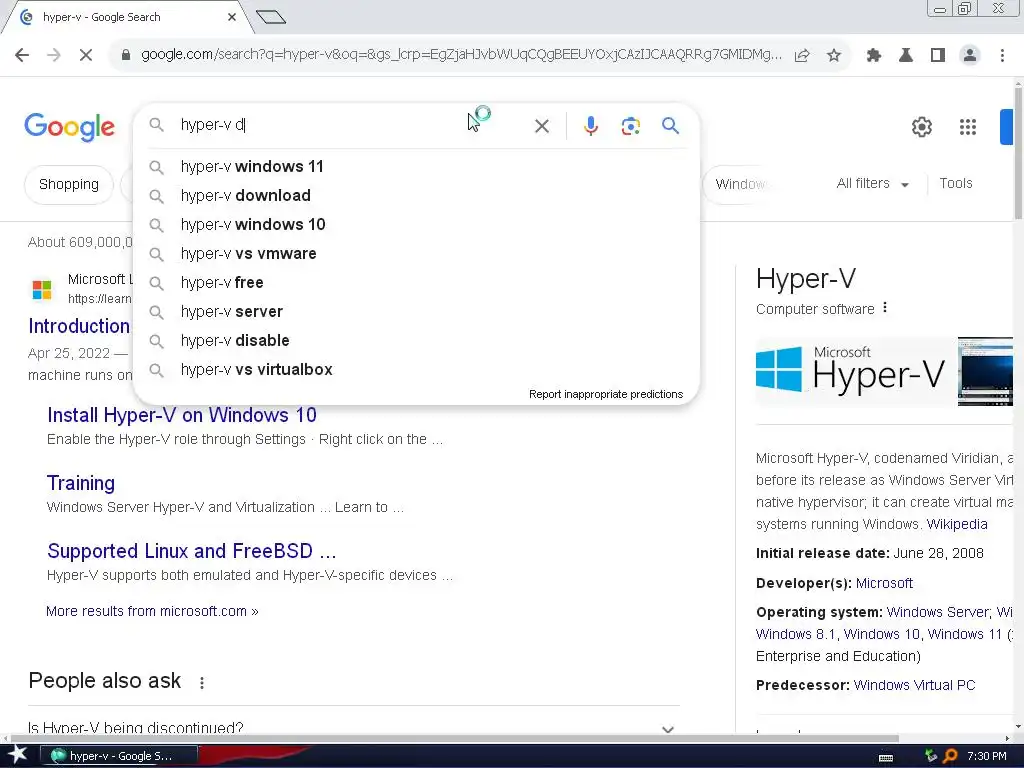The width and height of the screenshot is (1024, 768).
Task: Open the taskbar star start menu
Action: tap(17, 756)
